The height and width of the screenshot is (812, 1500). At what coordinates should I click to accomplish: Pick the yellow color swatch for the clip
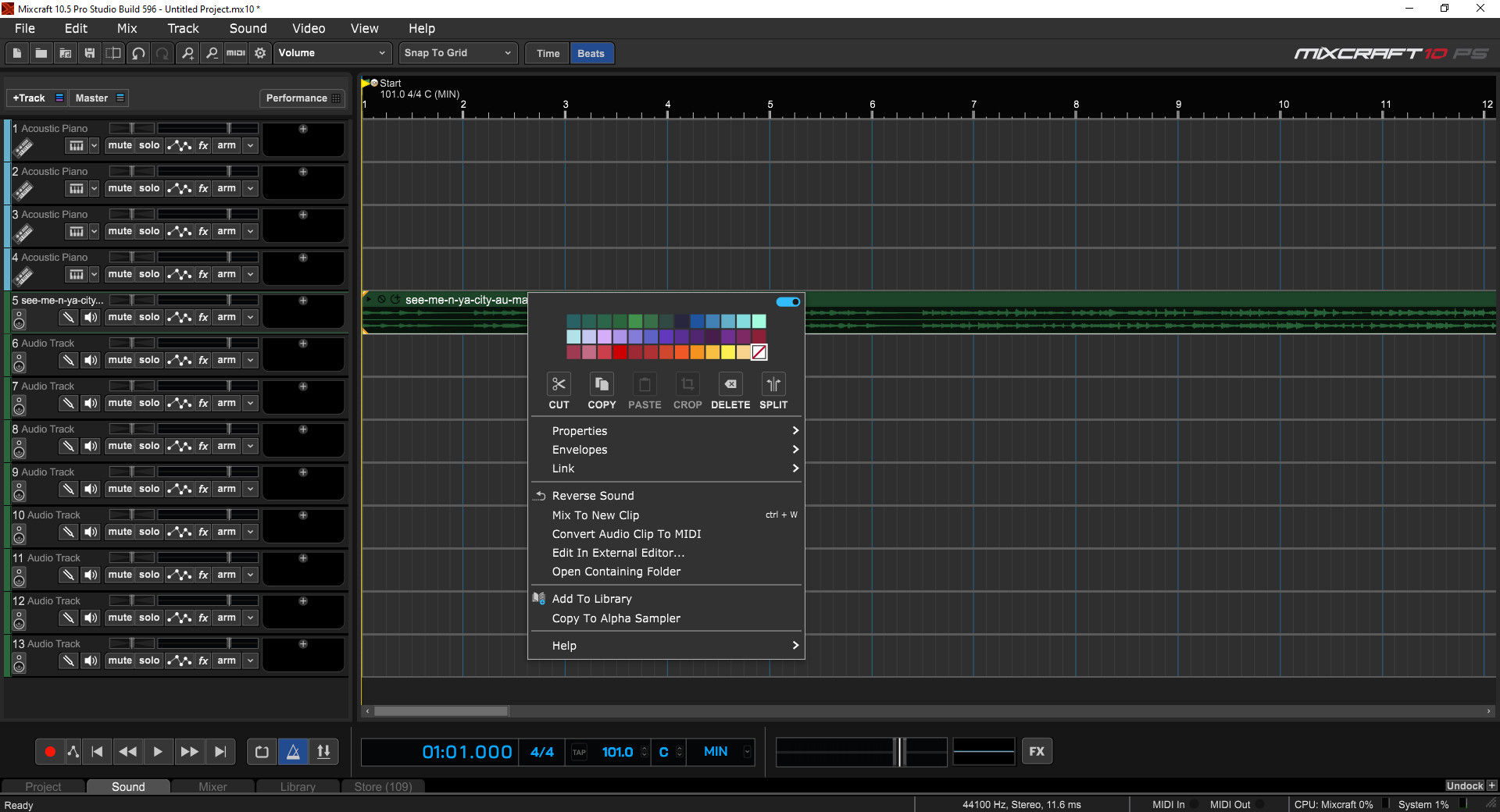pos(728,352)
